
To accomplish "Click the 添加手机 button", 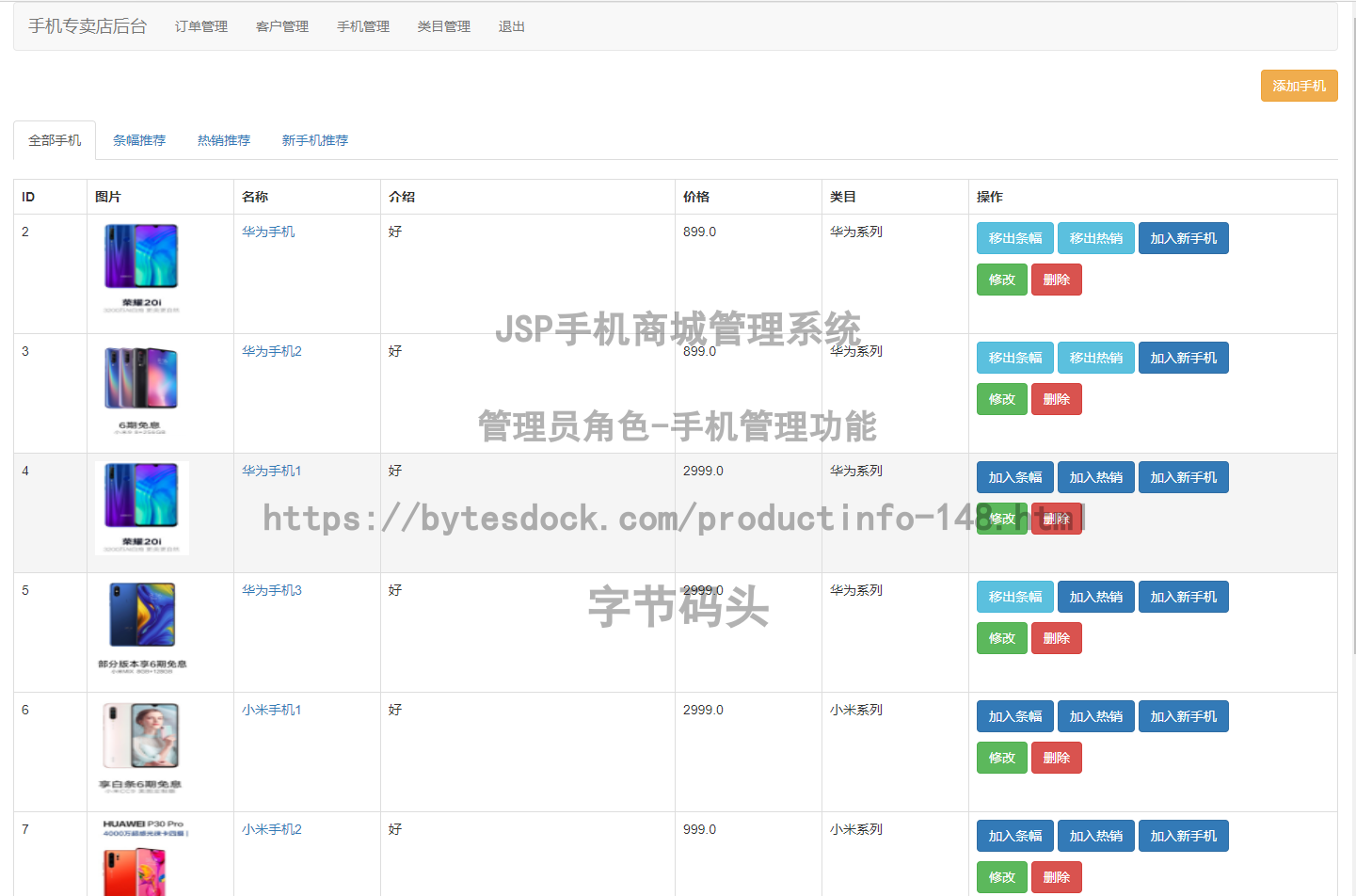I will pos(1299,86).
